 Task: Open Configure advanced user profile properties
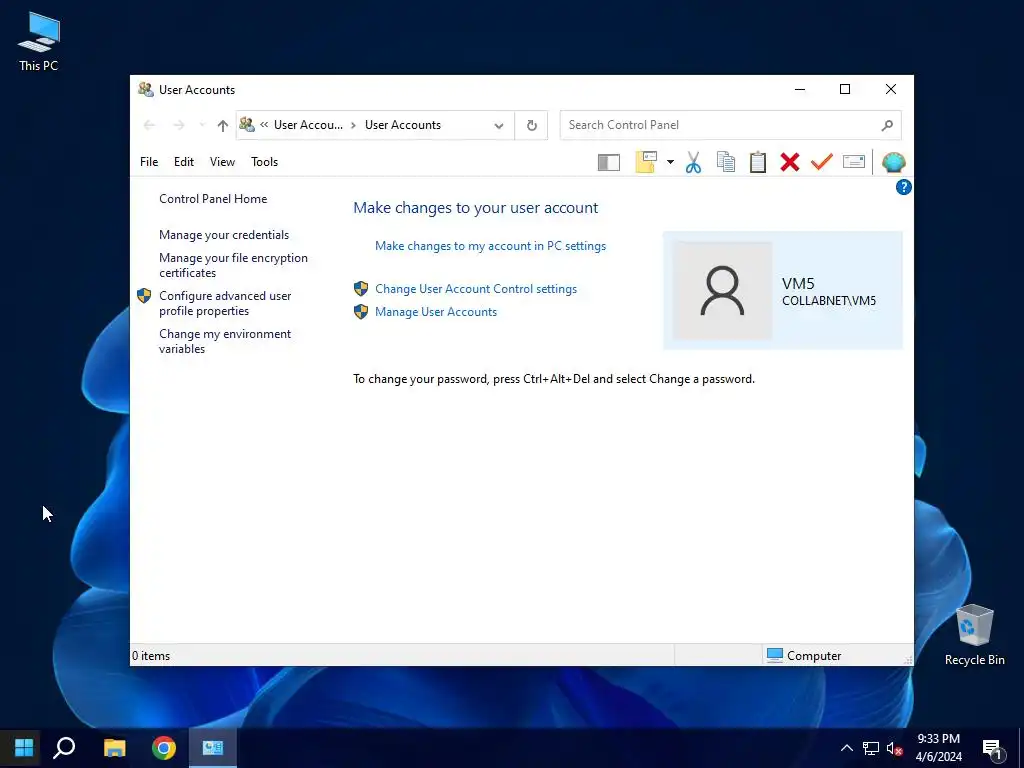pos(225,303)
